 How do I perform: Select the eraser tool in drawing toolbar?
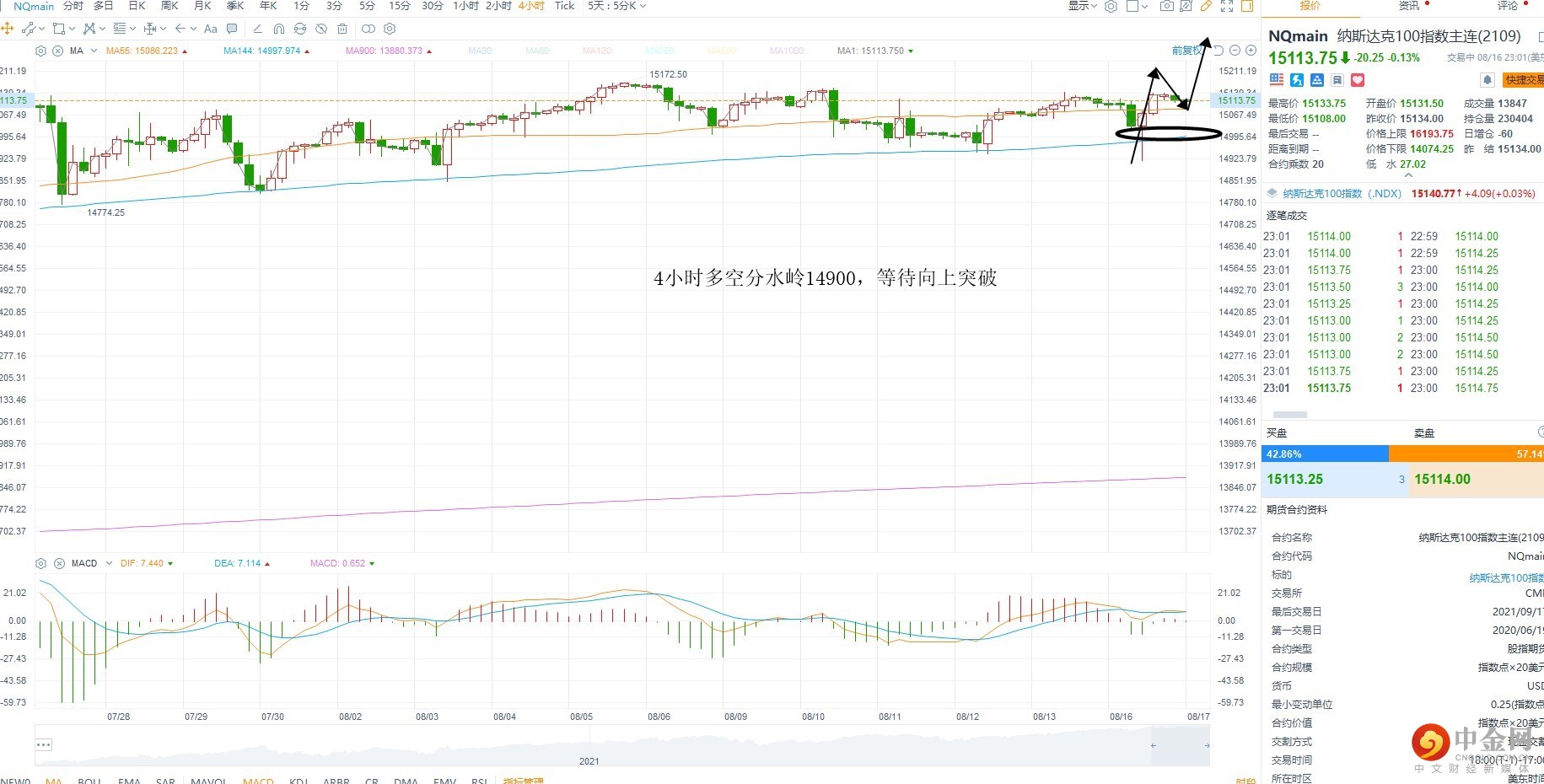tap(258, 29)
